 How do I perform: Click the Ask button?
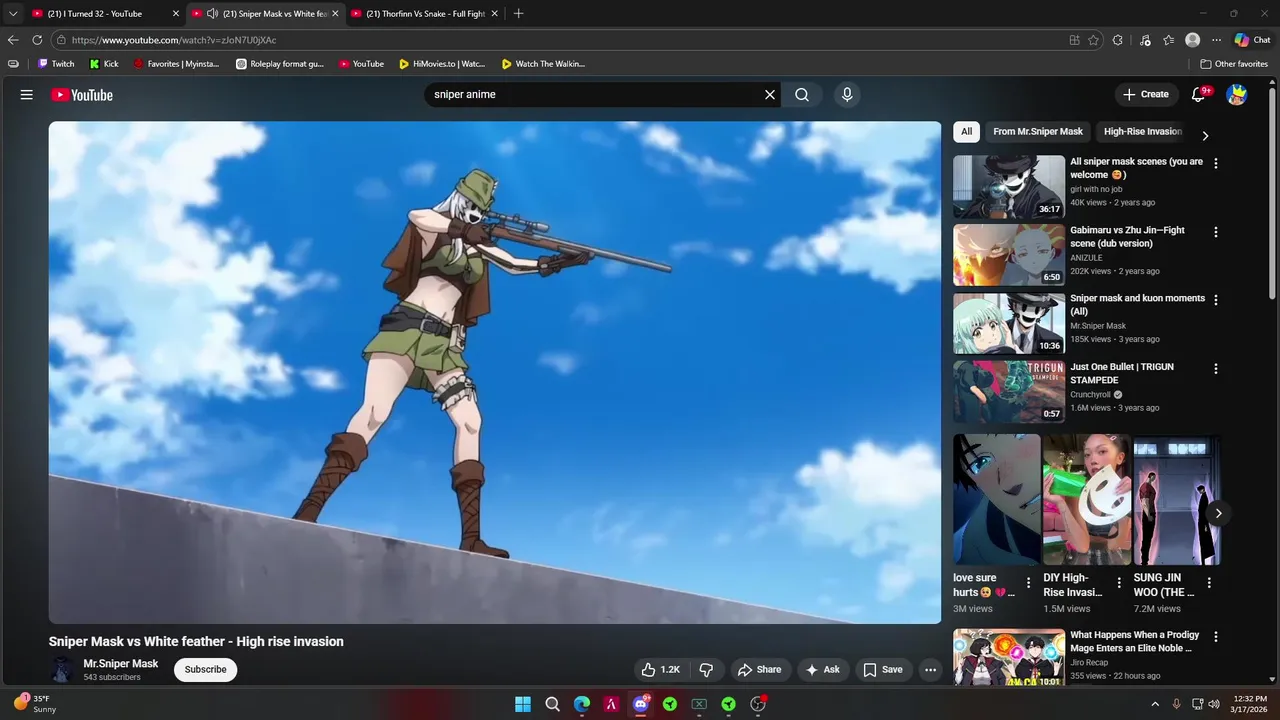tap(823, 669)
